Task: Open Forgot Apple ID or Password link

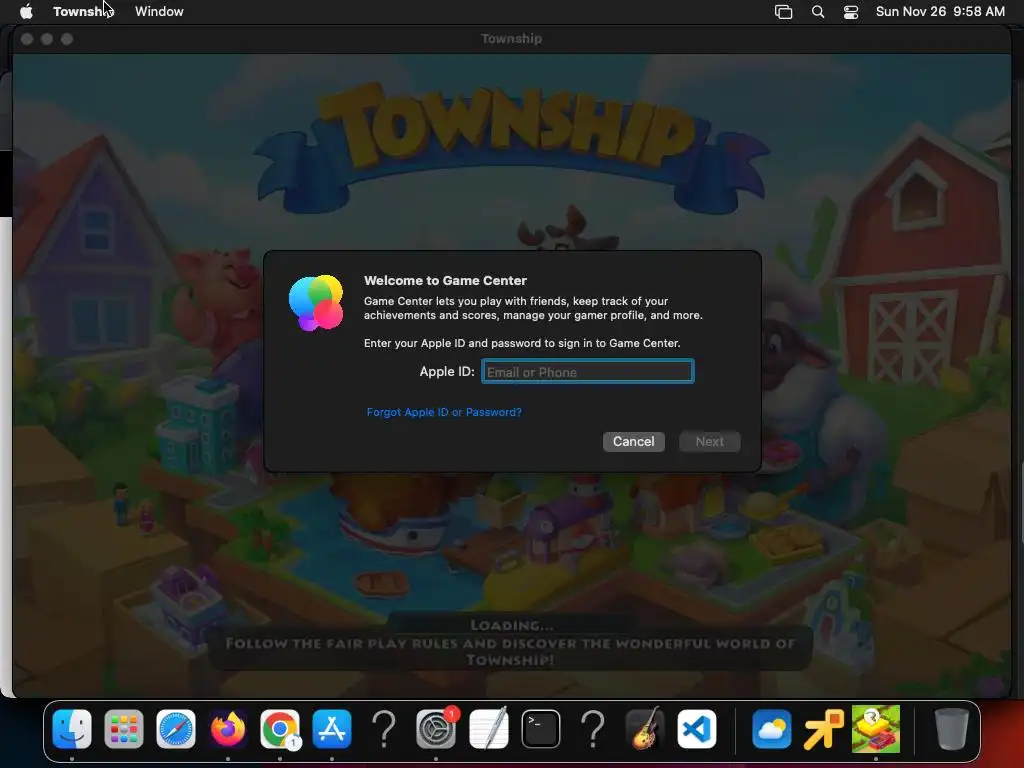Action: 444,412
